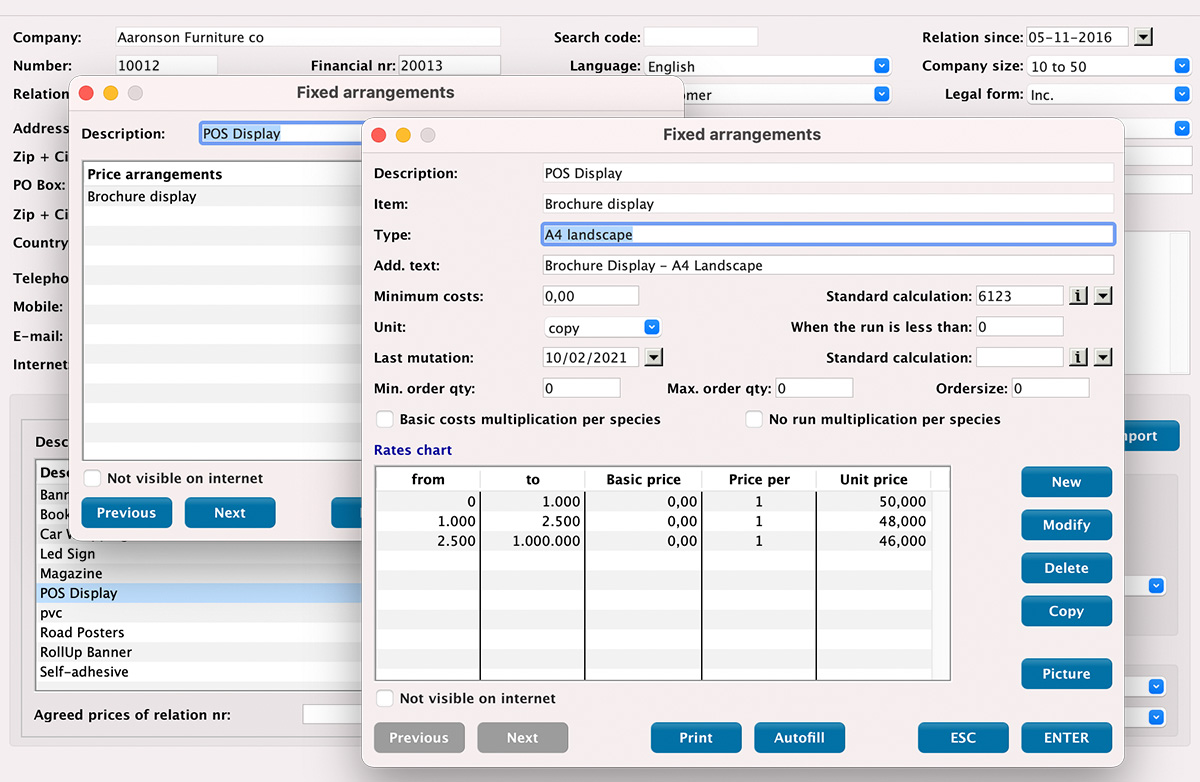Enable Basic costs multiplication per species
This screenshot has width=1200, height=782.
[384, 419]
